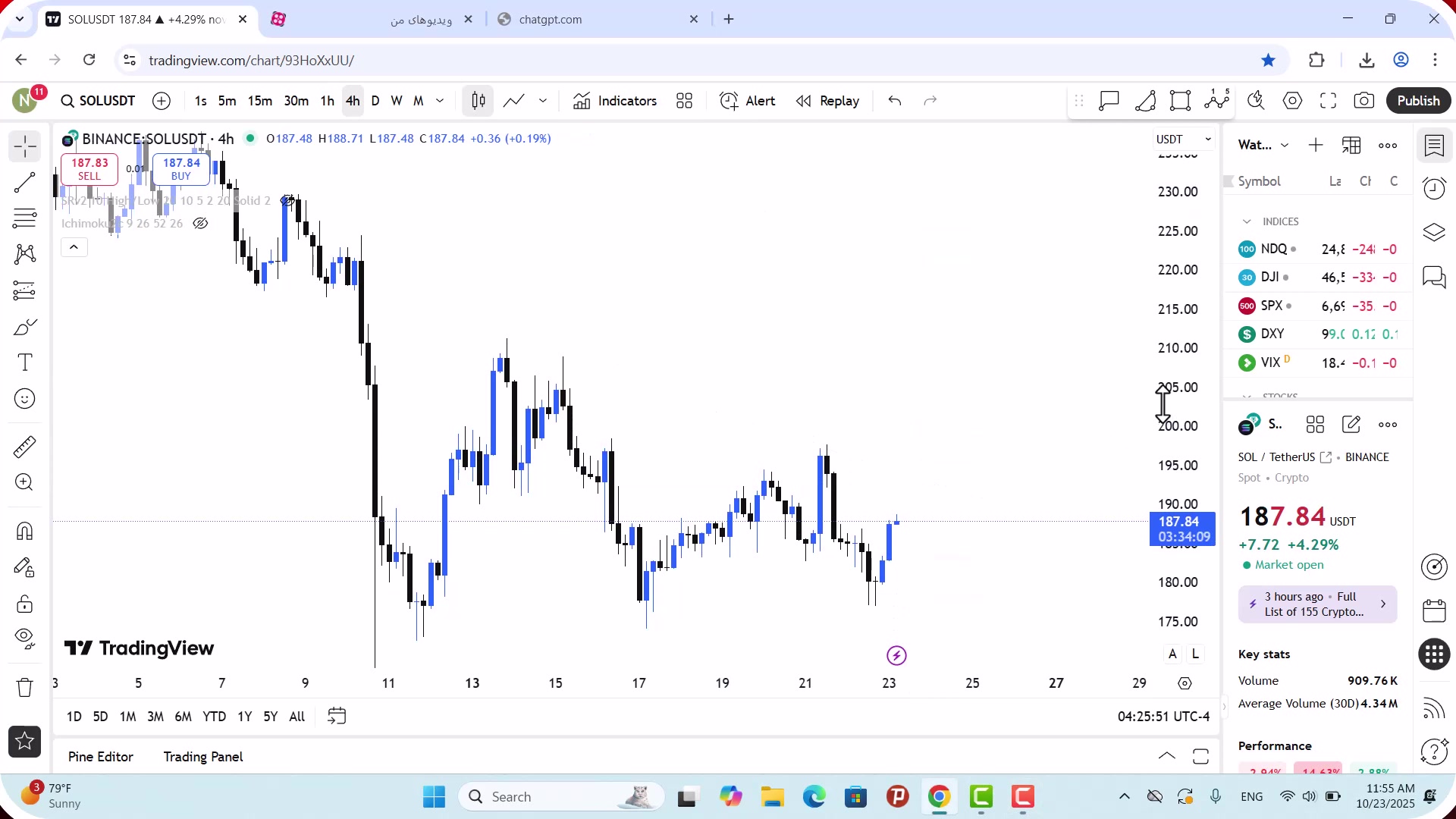
Task: Open the object tree layers icon
Action: (x=1434, y=232)
